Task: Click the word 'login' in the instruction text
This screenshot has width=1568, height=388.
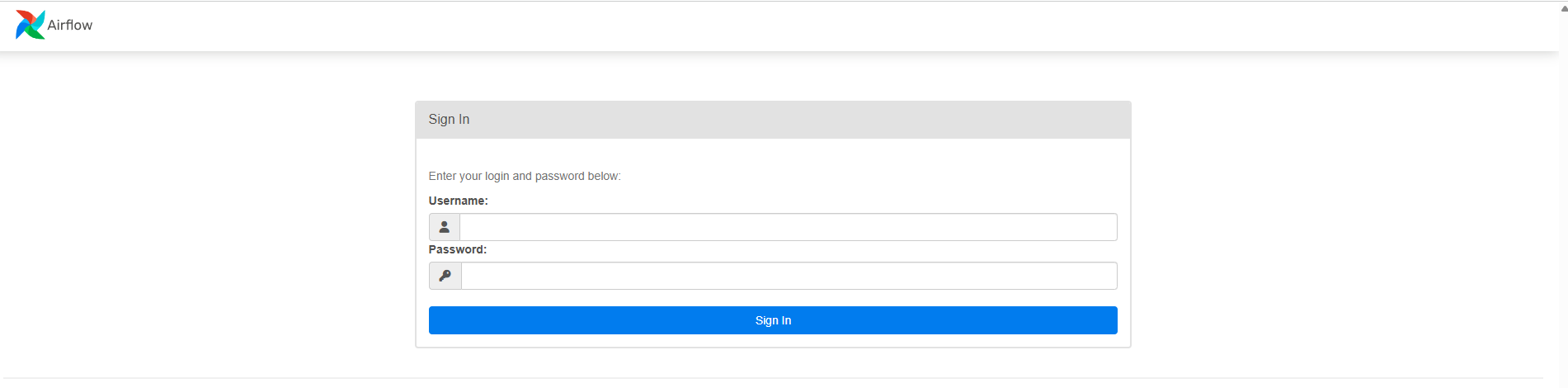Action: coord(497,176)
